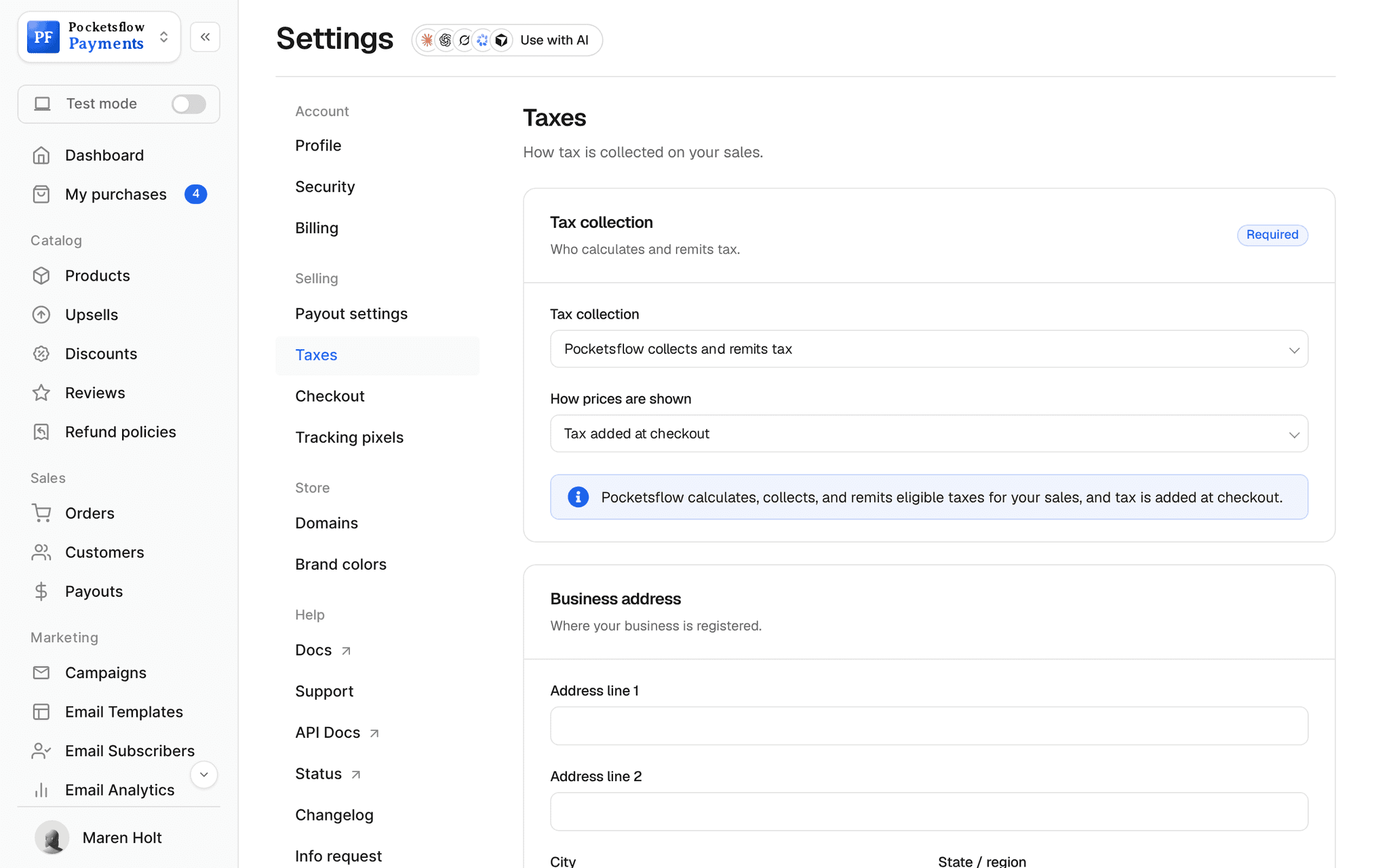Click the info icon in the tax notice
1389x868 pixels.
point(578,497)
